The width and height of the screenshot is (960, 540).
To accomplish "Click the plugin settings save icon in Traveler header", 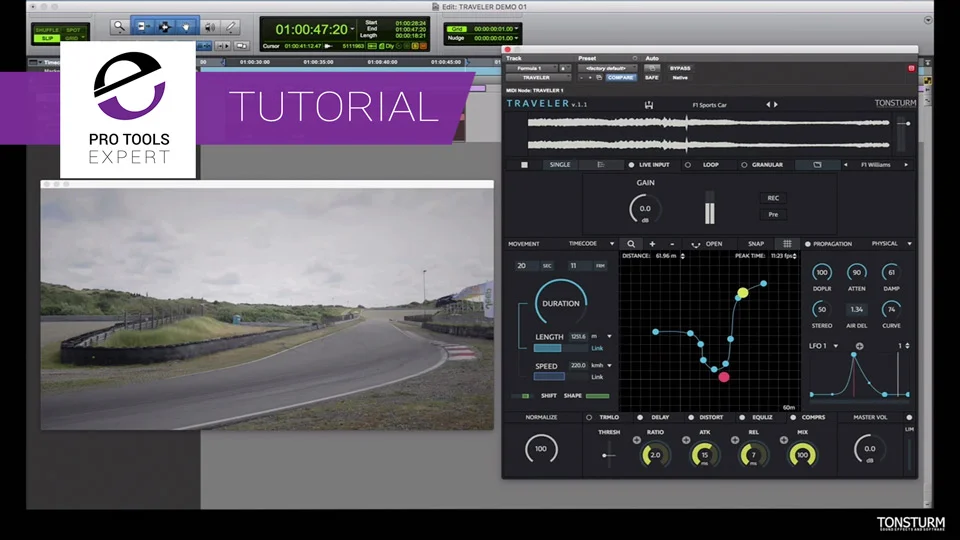I will 649,105.
